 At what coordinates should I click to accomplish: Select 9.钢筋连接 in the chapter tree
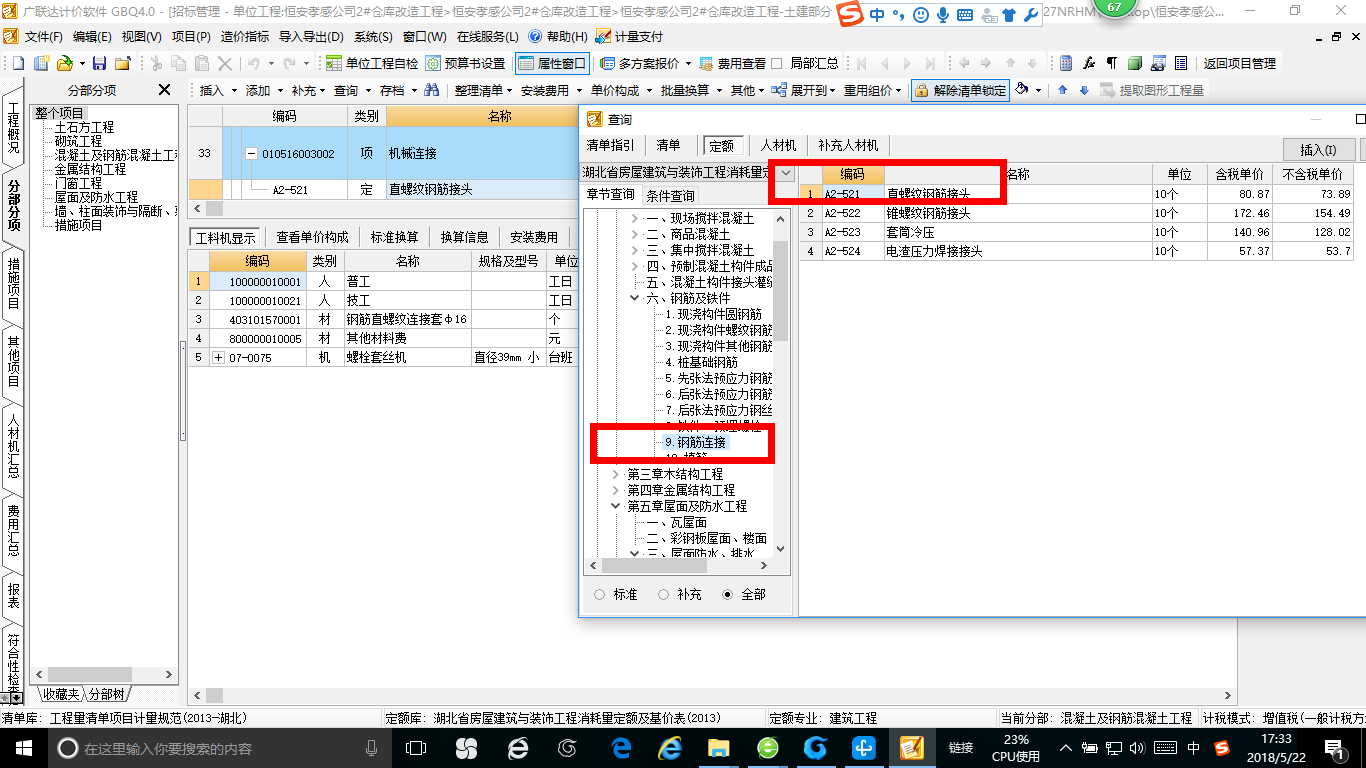696,442
